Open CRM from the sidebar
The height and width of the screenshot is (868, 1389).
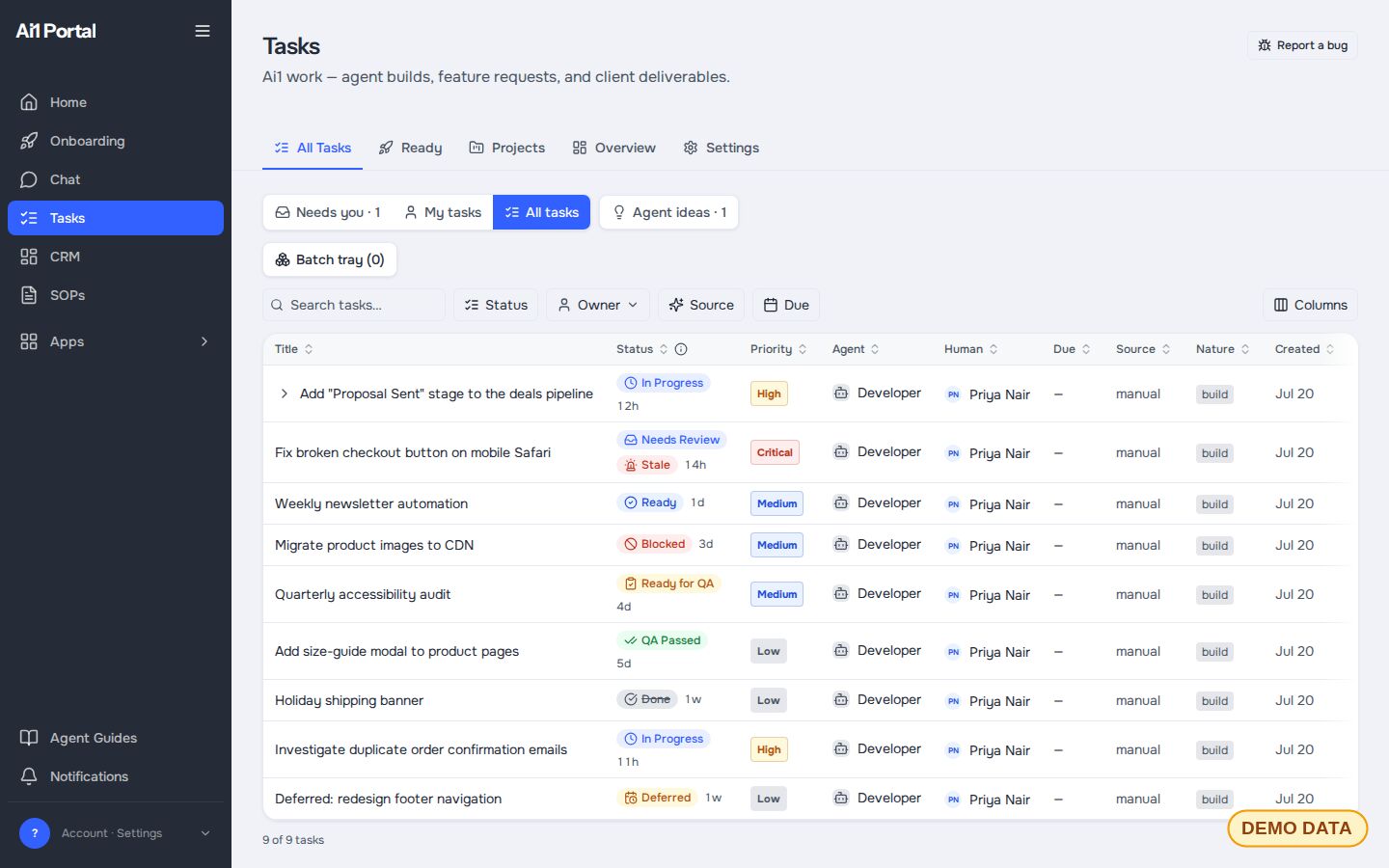(x=116, y=257)
